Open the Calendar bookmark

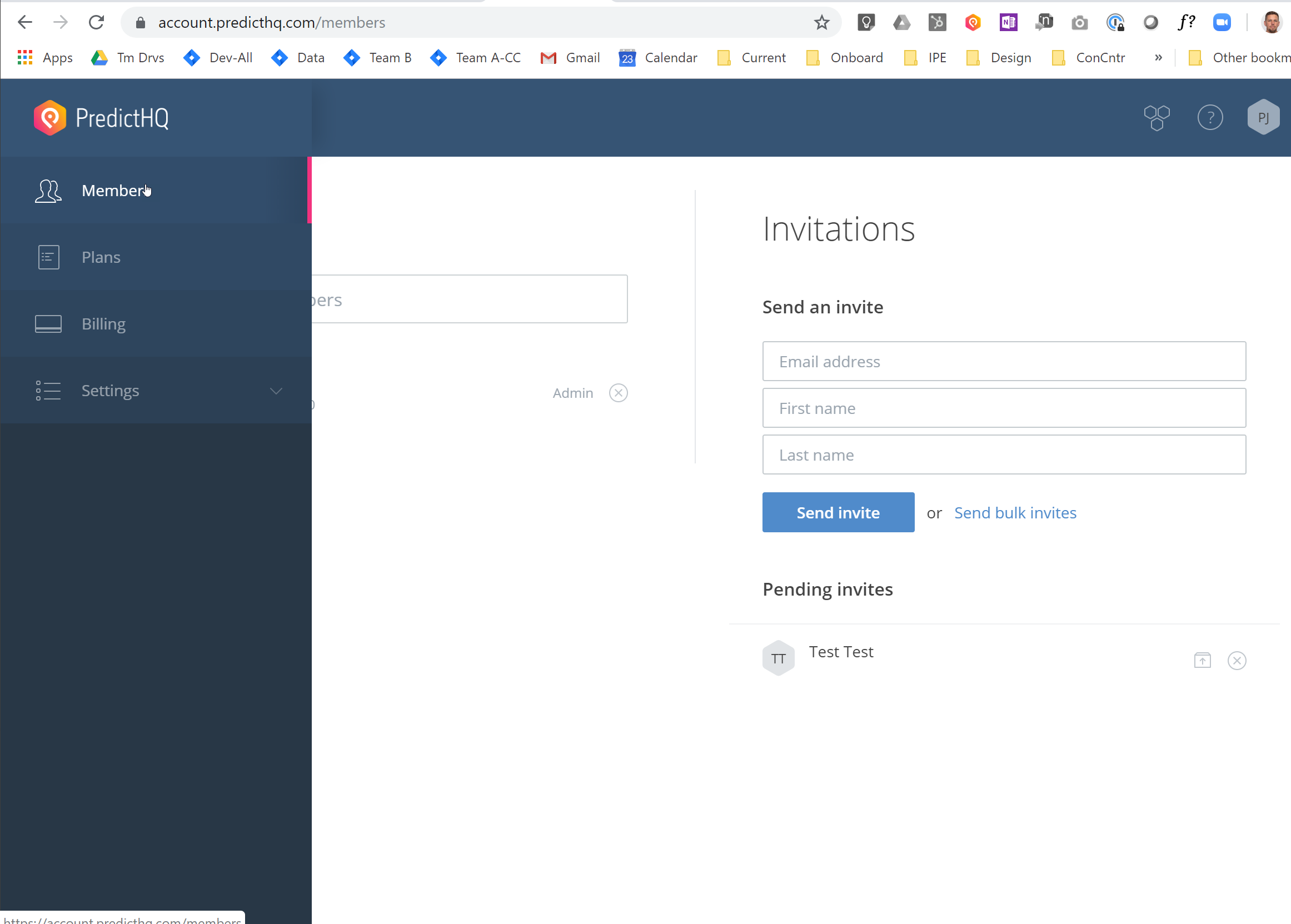coord(658,57)
